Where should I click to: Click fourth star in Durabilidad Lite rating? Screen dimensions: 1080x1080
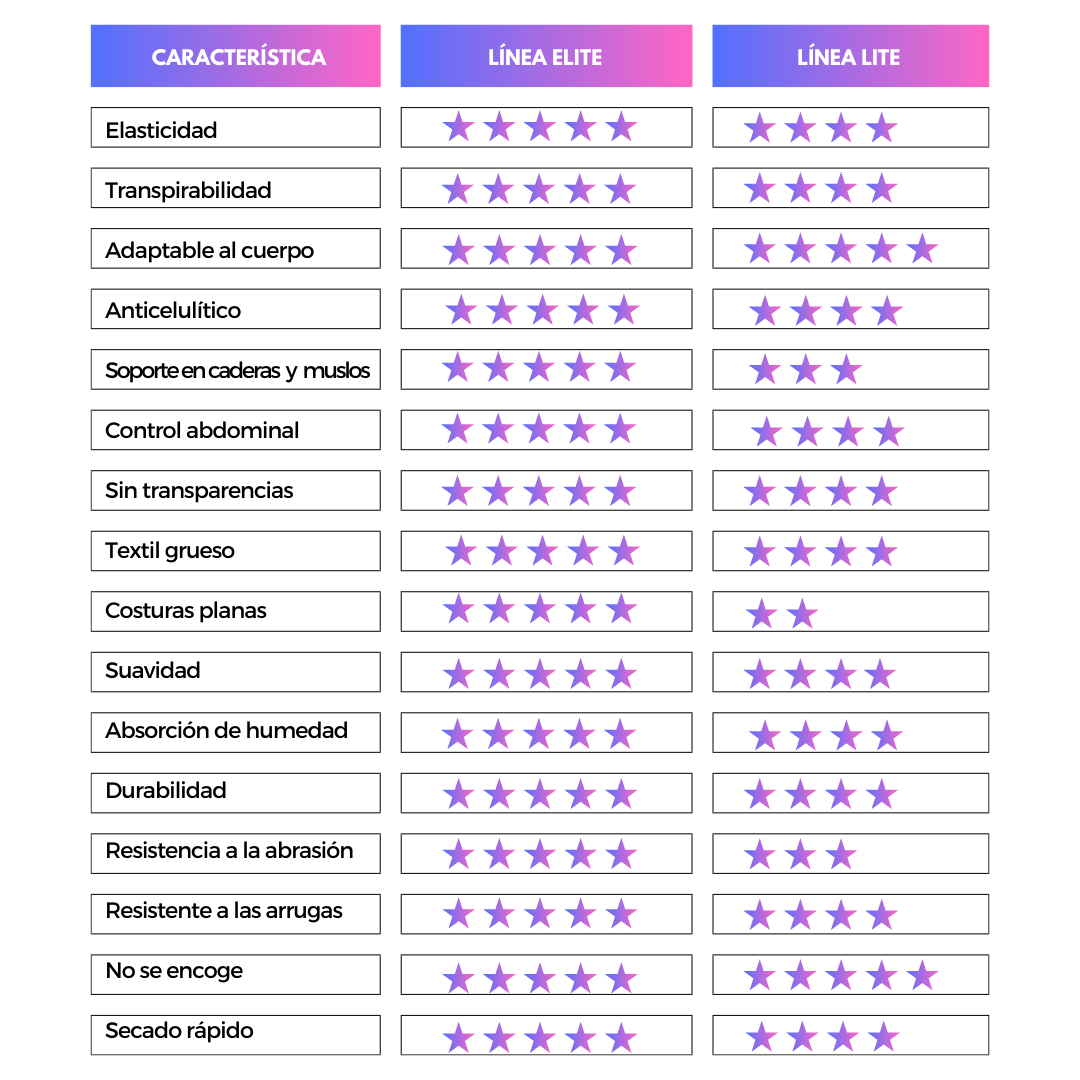click(882, 794)
